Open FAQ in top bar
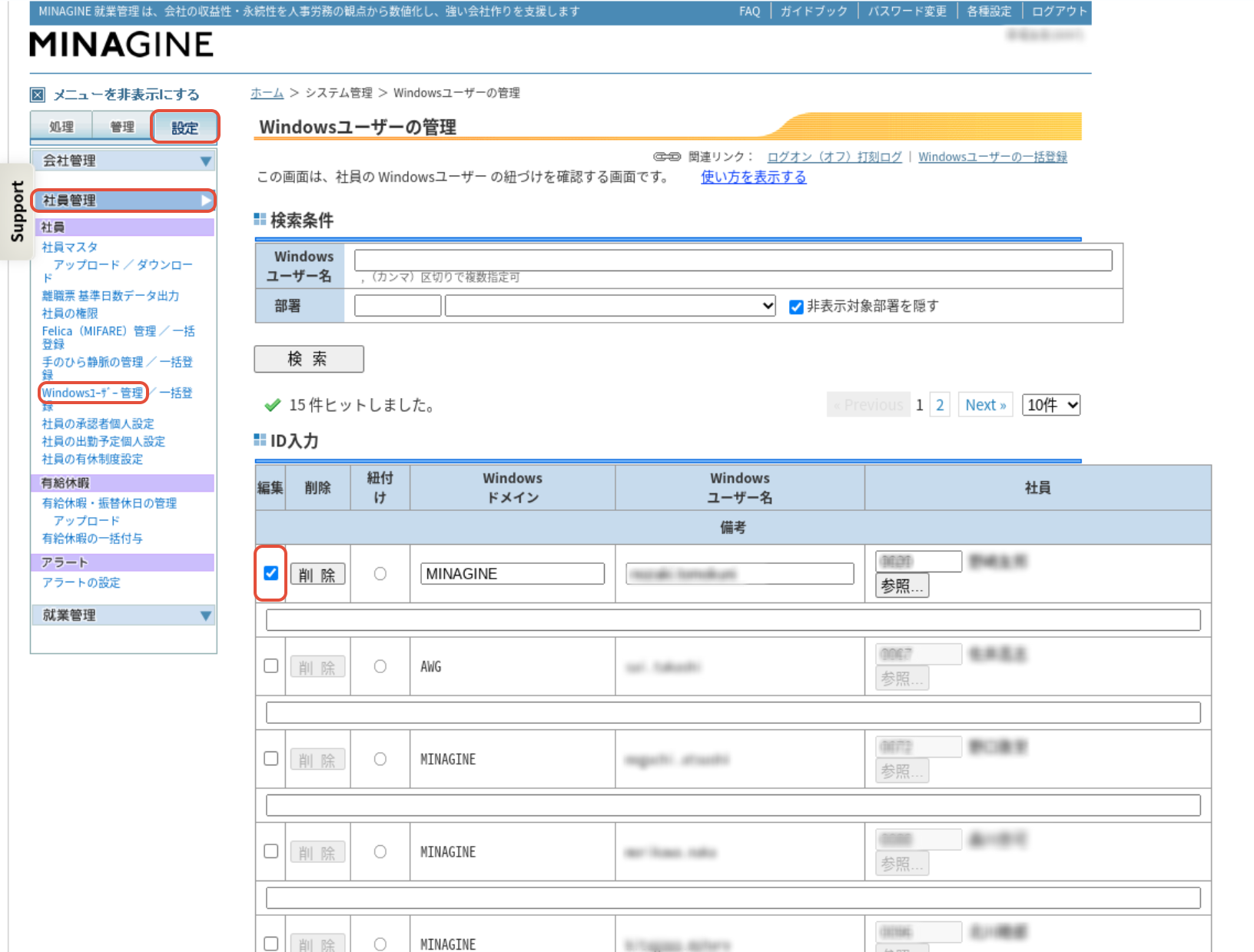 coord(749,12)
